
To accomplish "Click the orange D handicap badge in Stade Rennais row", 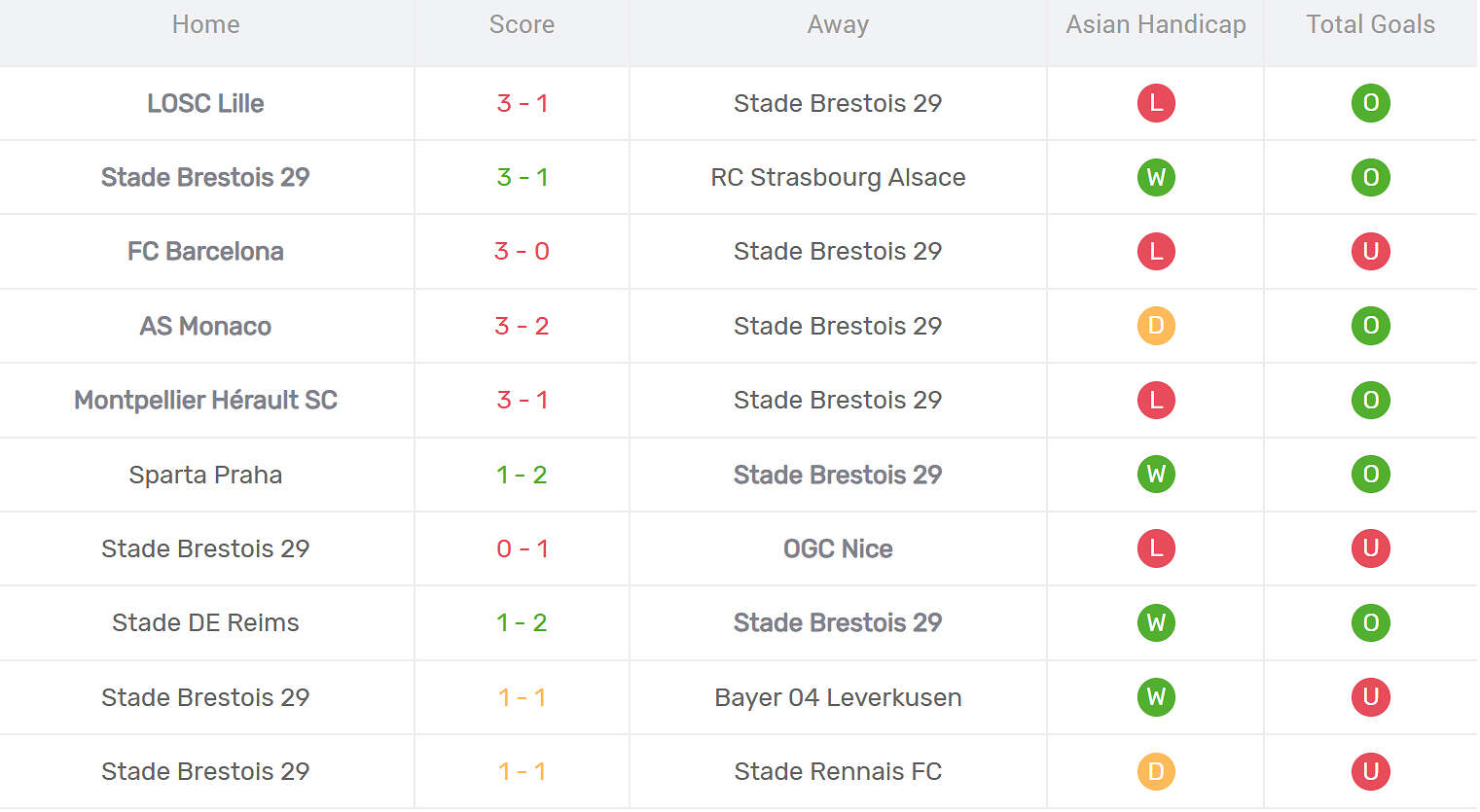I will point(1156,771).
